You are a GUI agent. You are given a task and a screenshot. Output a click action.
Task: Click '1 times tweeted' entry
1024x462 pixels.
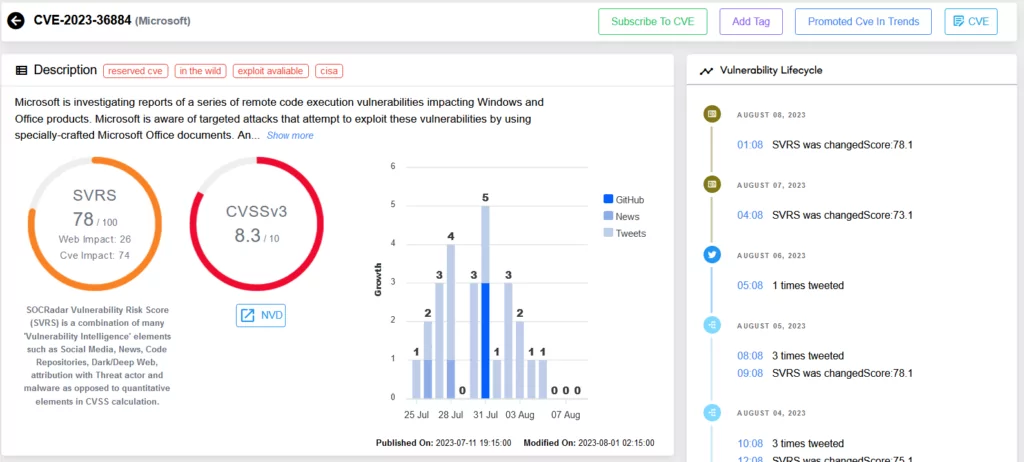[x=808, y=285]
